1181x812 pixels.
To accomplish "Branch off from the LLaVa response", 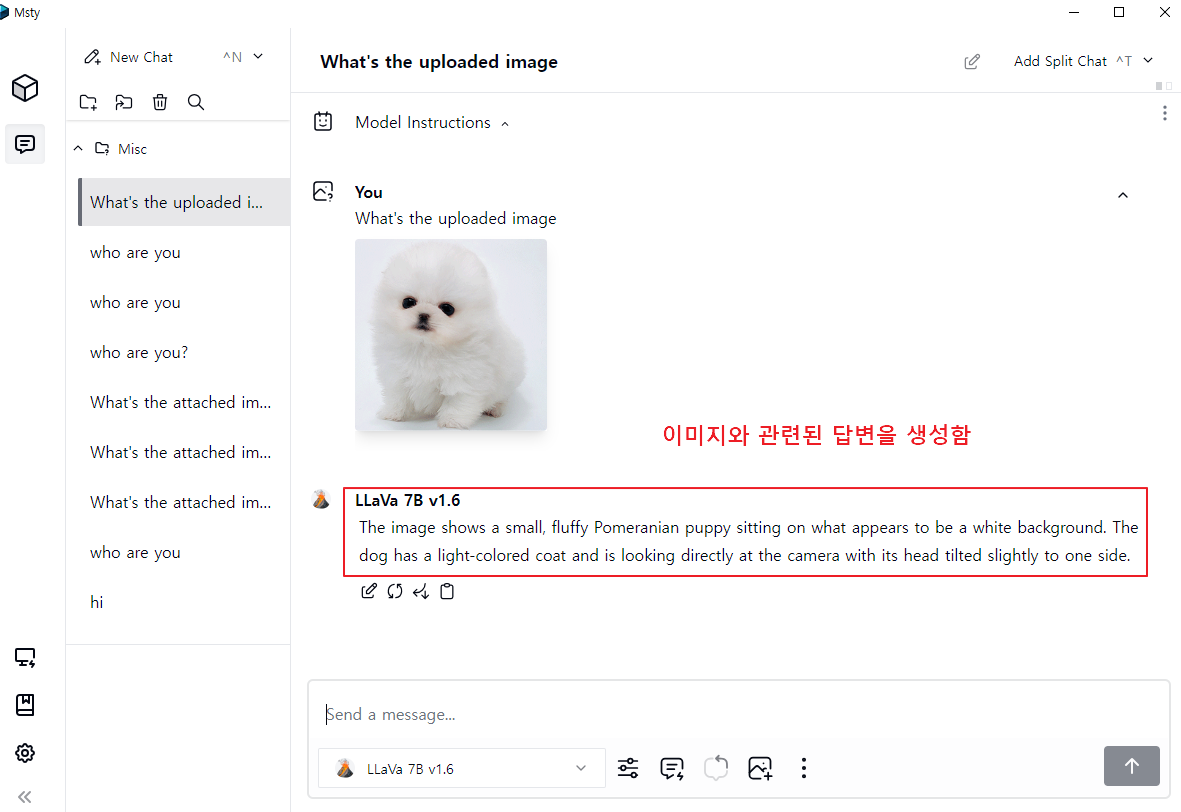I will [421, 591].
